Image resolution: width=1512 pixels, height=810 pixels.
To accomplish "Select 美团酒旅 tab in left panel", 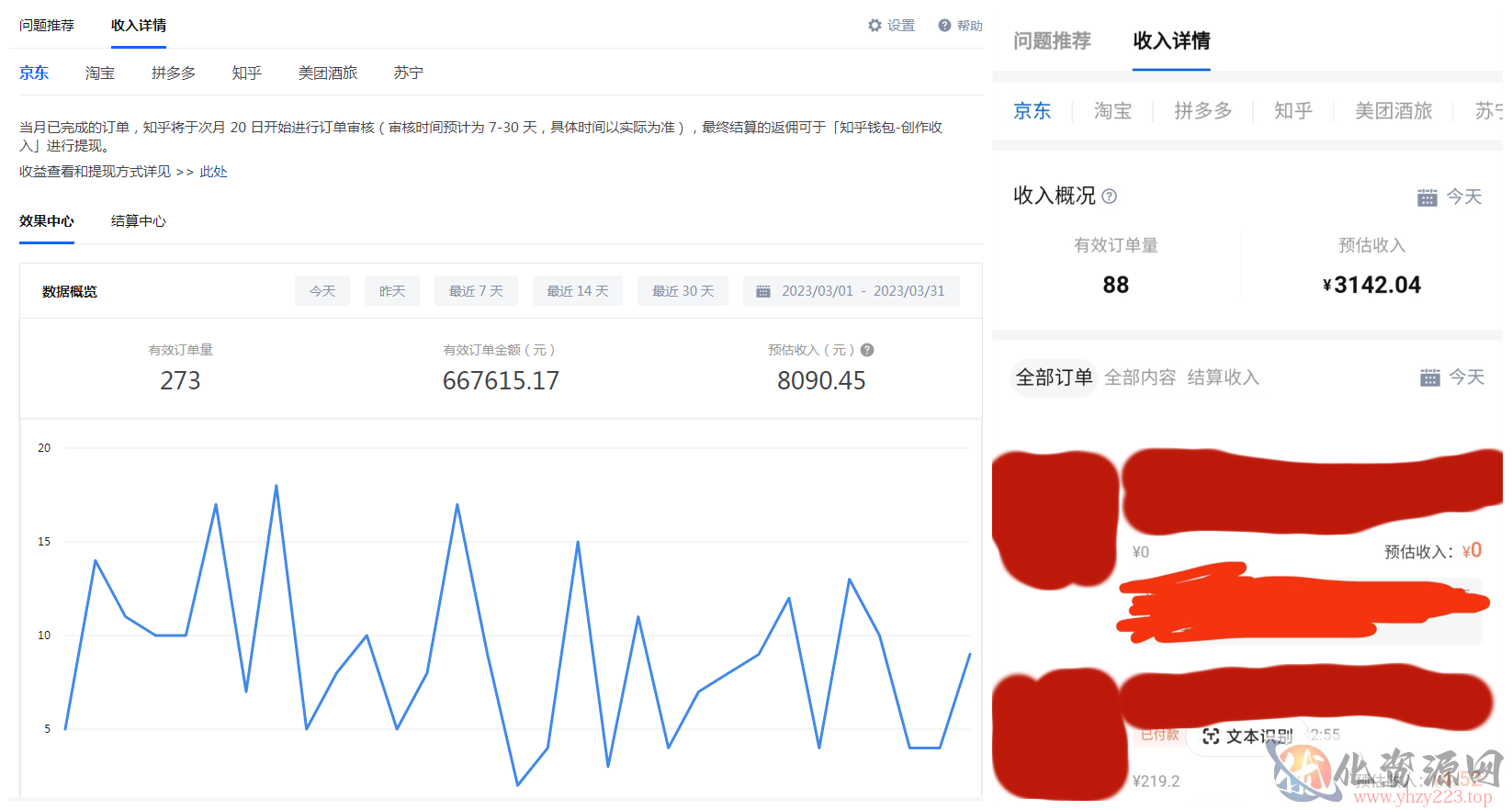I will click(328, 73).
